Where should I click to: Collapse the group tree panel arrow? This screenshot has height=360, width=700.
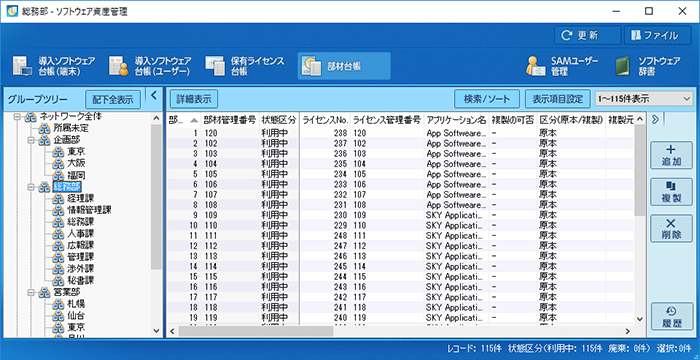[154, 95]
